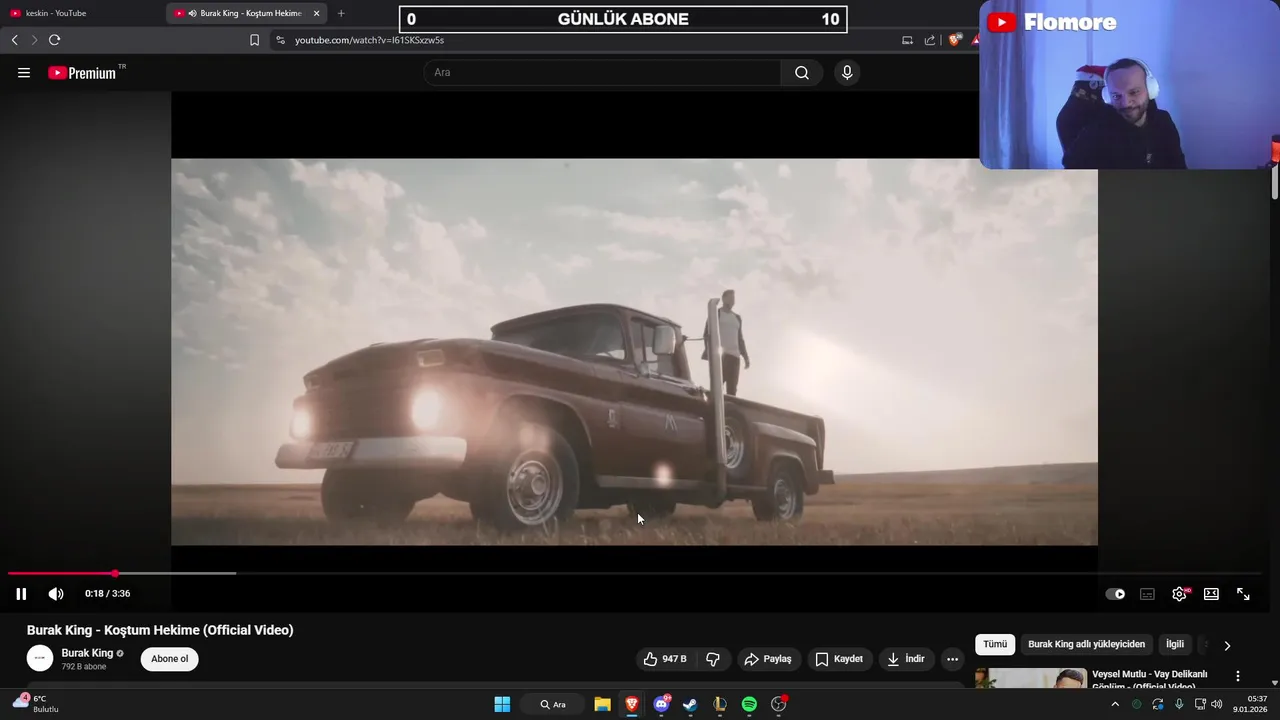Open Spotify from the taskbar
Screen dimensions: 1280x720
[749, 704]
